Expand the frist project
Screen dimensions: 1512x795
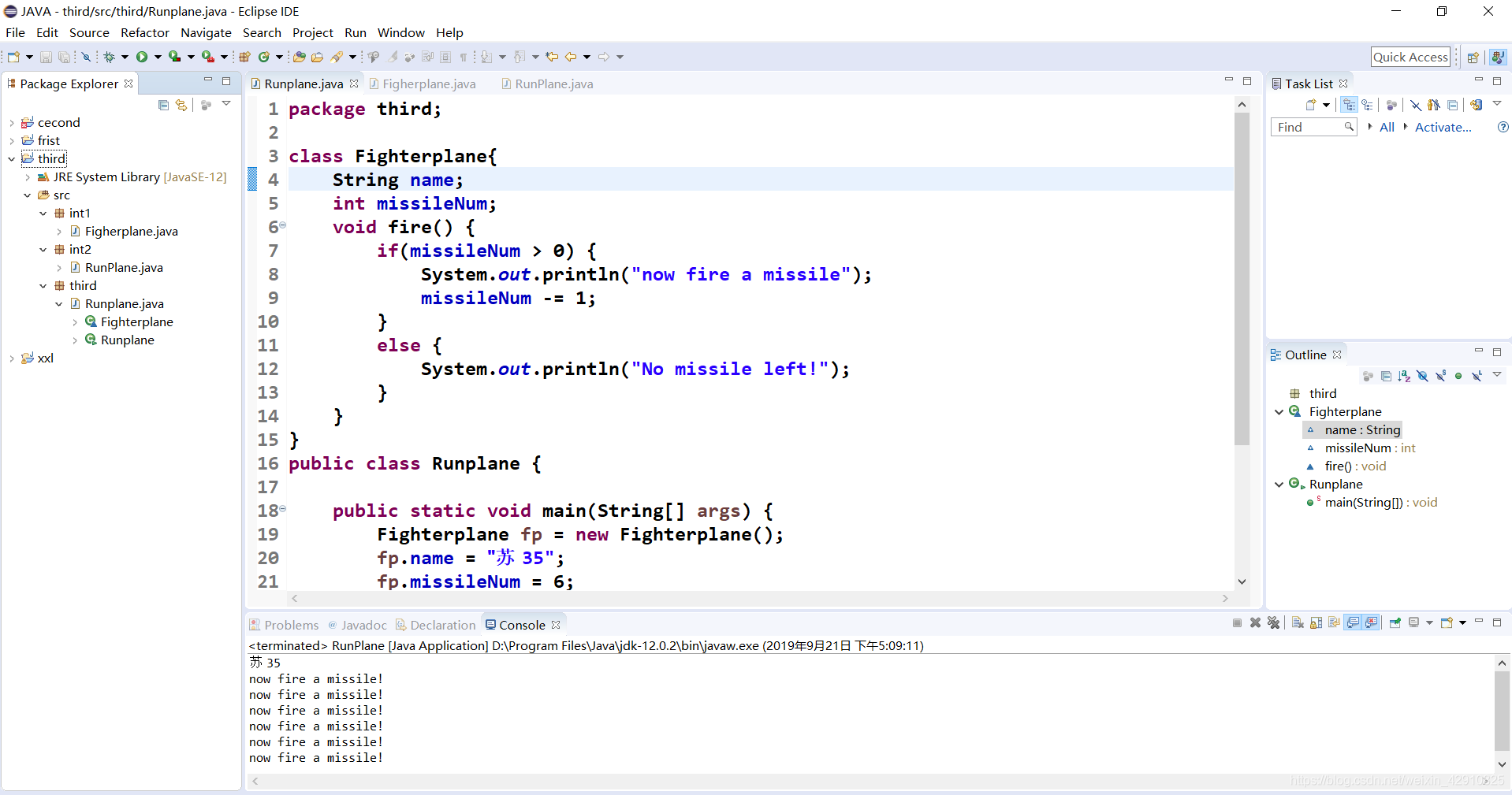12,141
